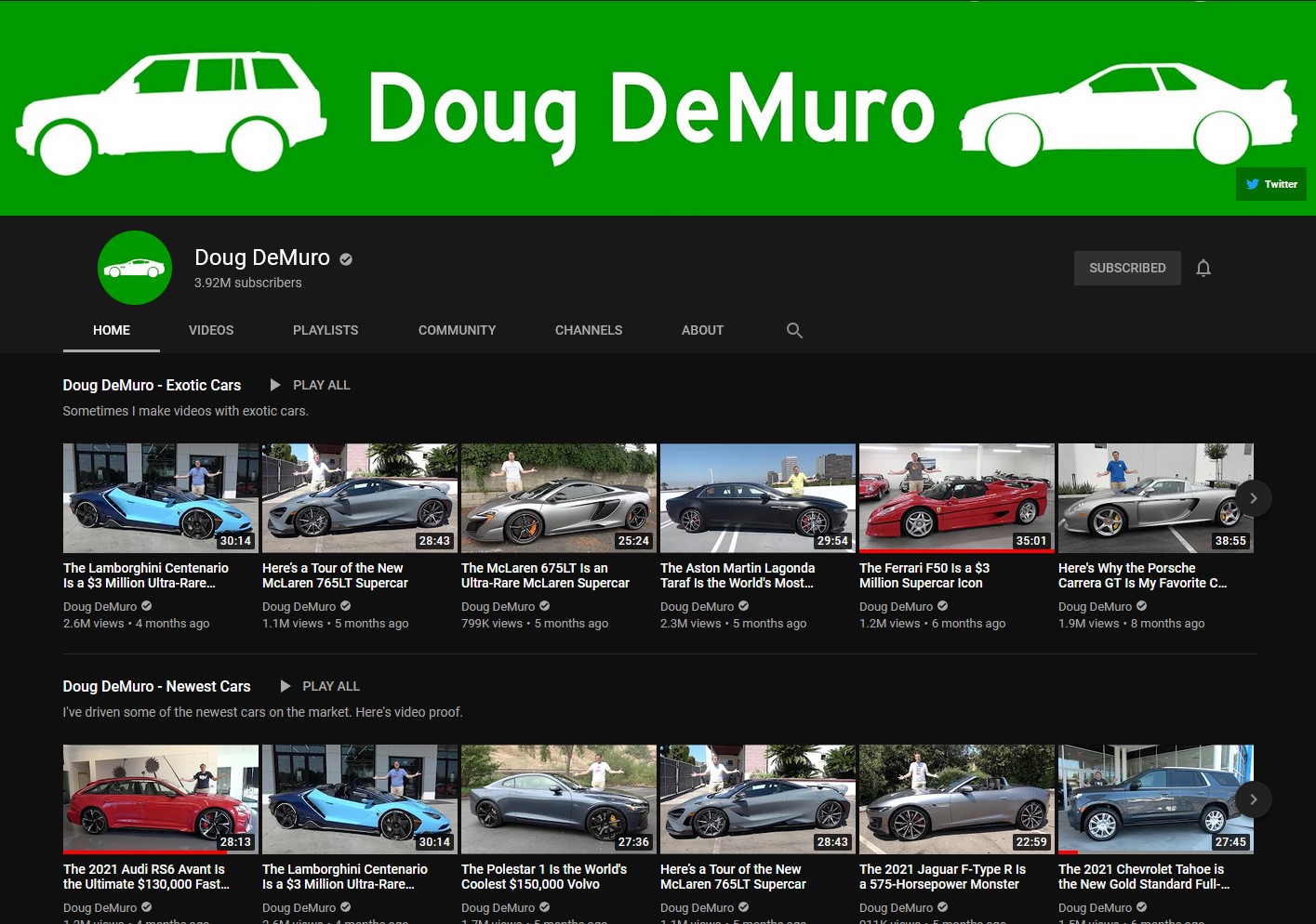The height and width of the screenshot is (924, 1316).
Task: Click title 'Here's Why the Porsche Carrera GT Is My Favorite'
Action: 1142,575
